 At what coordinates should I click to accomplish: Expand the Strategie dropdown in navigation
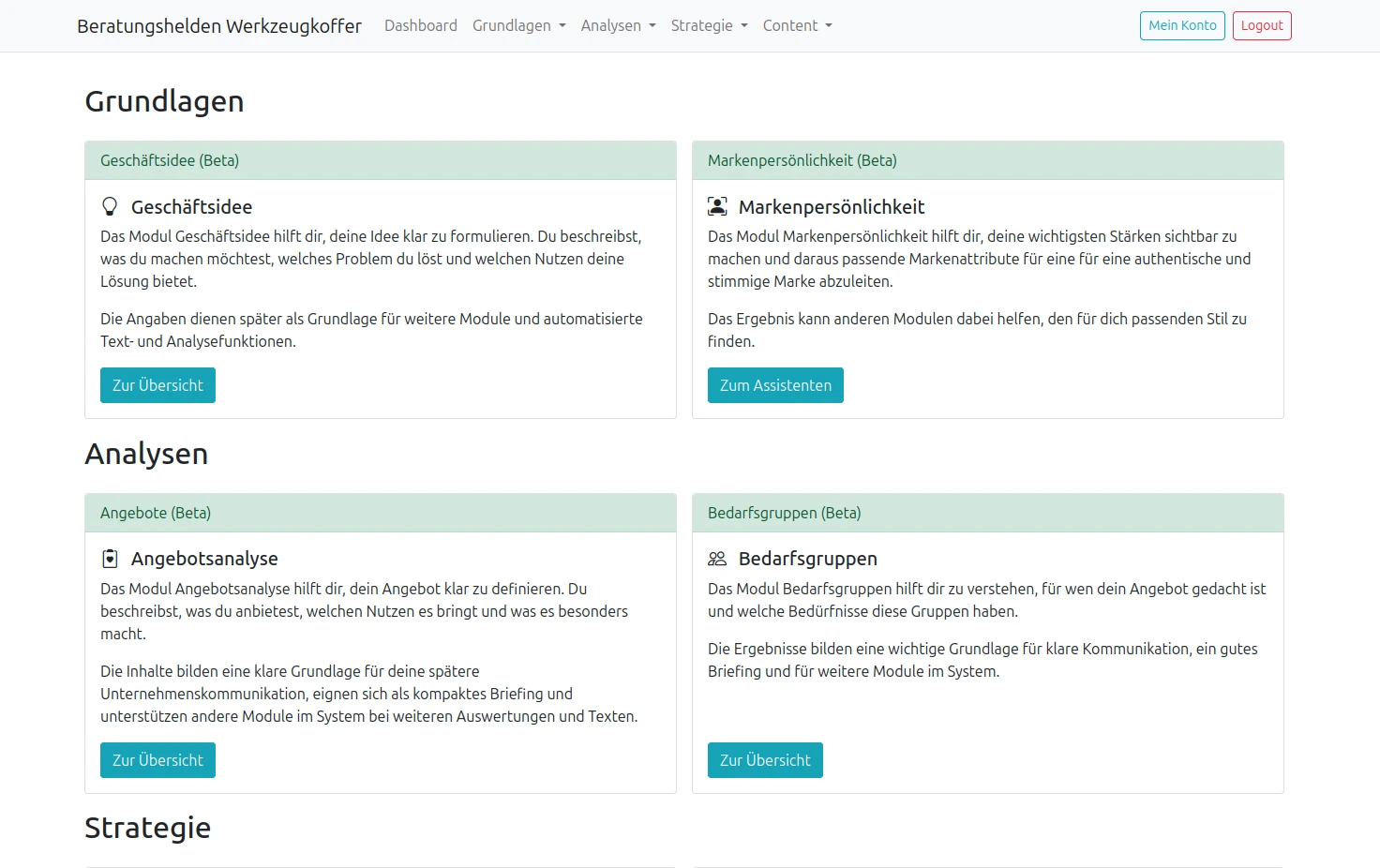tap(709, 25)
